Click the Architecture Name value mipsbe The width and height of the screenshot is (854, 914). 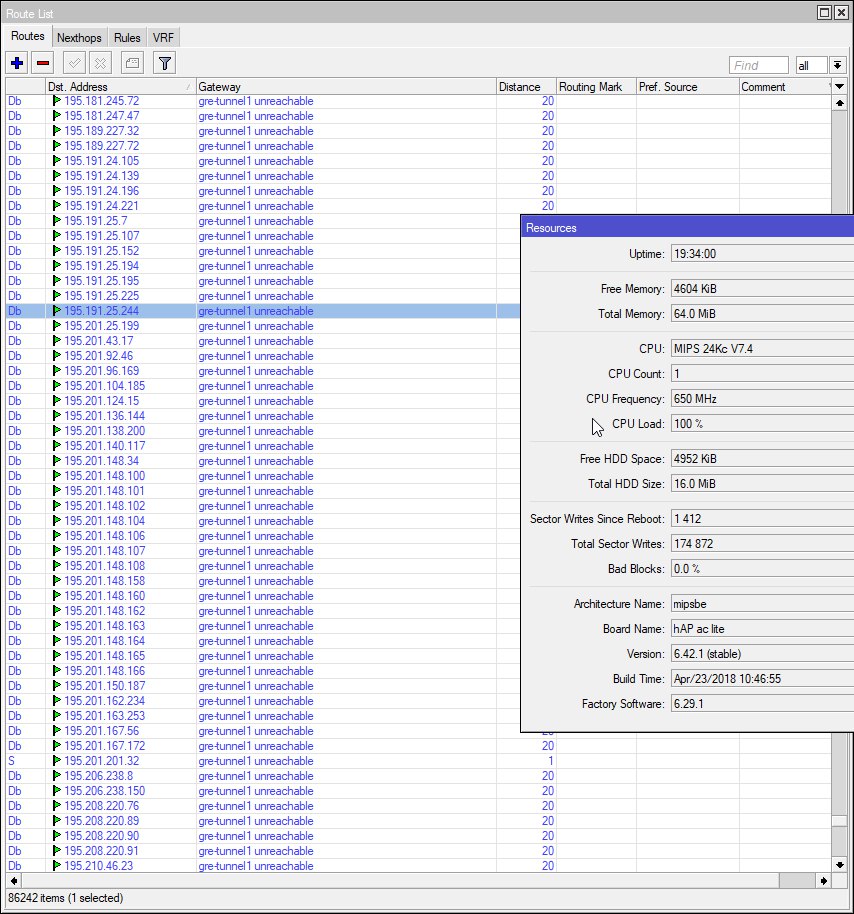pyautogui.click(x=762, y=604)
